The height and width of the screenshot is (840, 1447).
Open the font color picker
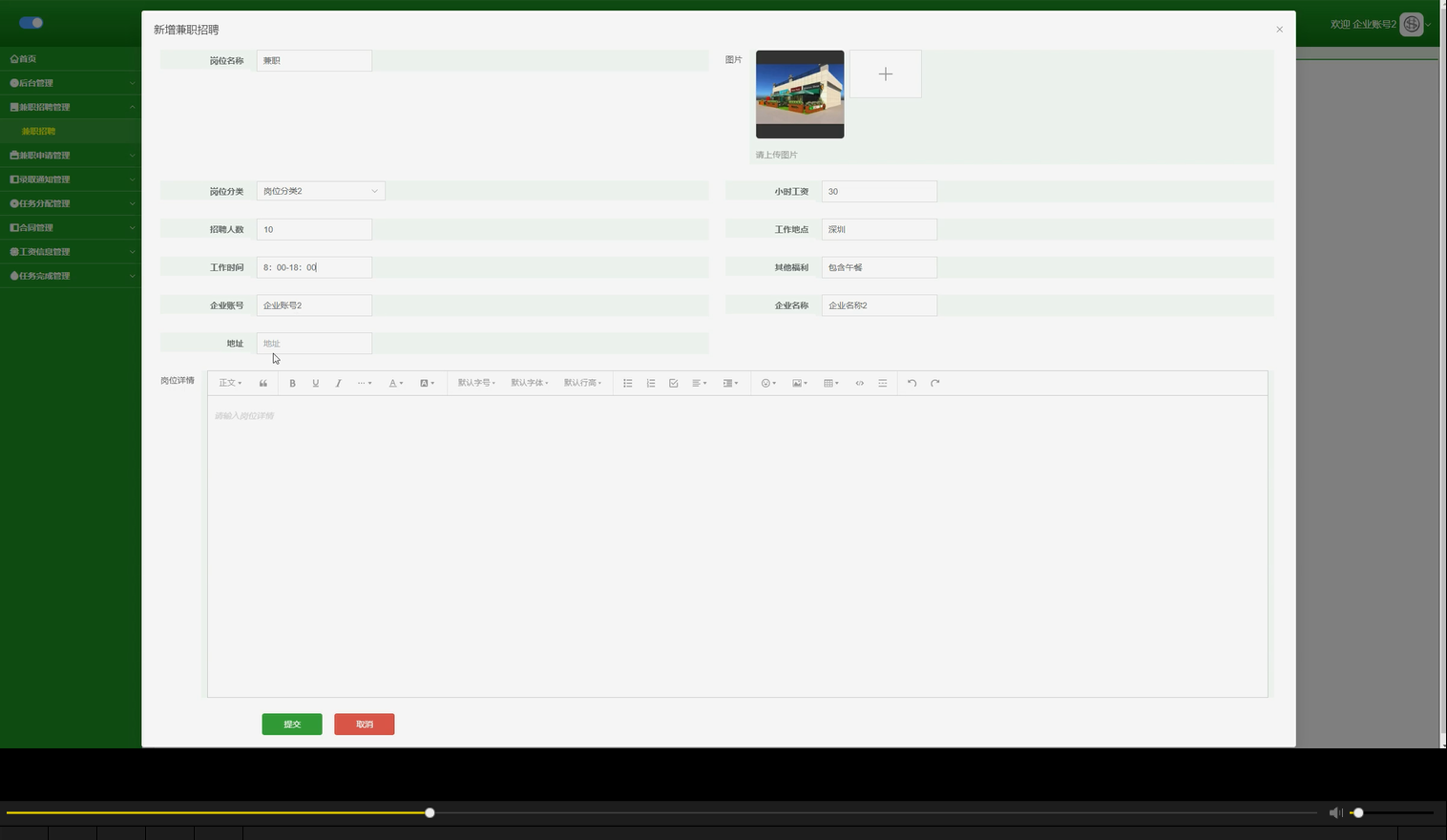[395, 383]
